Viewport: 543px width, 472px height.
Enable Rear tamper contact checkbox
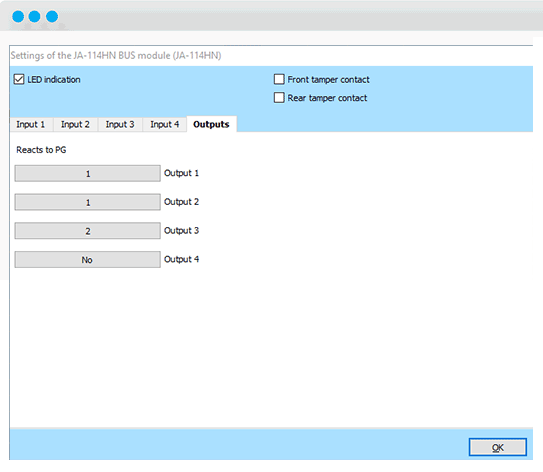tap(279, 98)
